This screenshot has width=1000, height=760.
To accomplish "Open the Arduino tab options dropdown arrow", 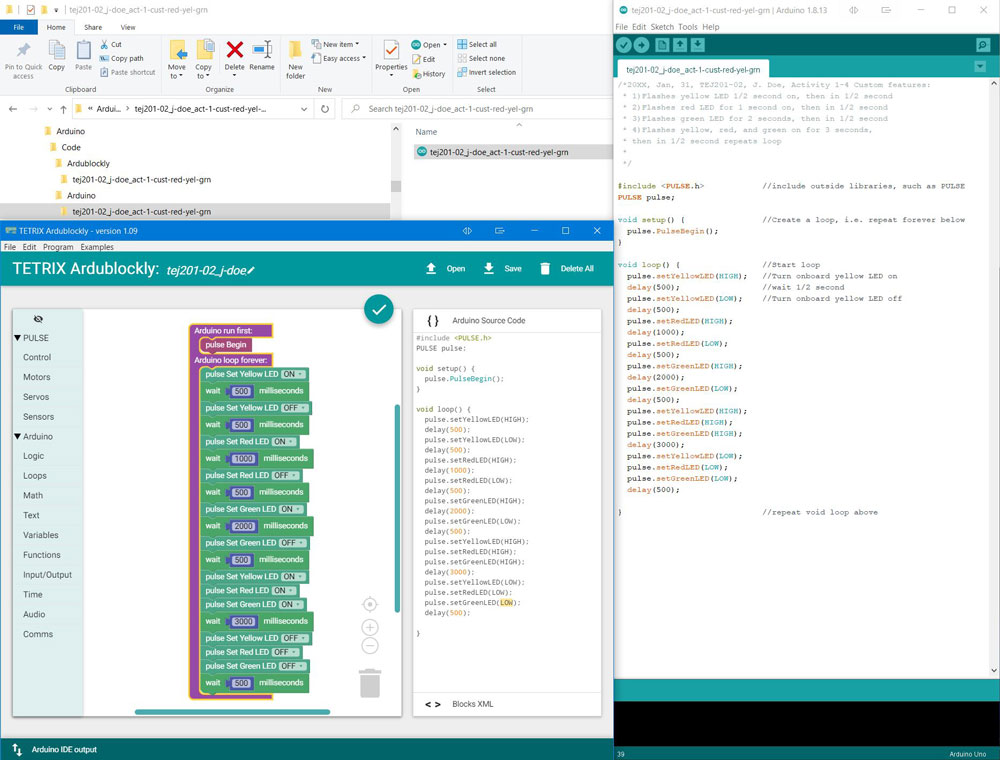I will (x=979, y=67).
